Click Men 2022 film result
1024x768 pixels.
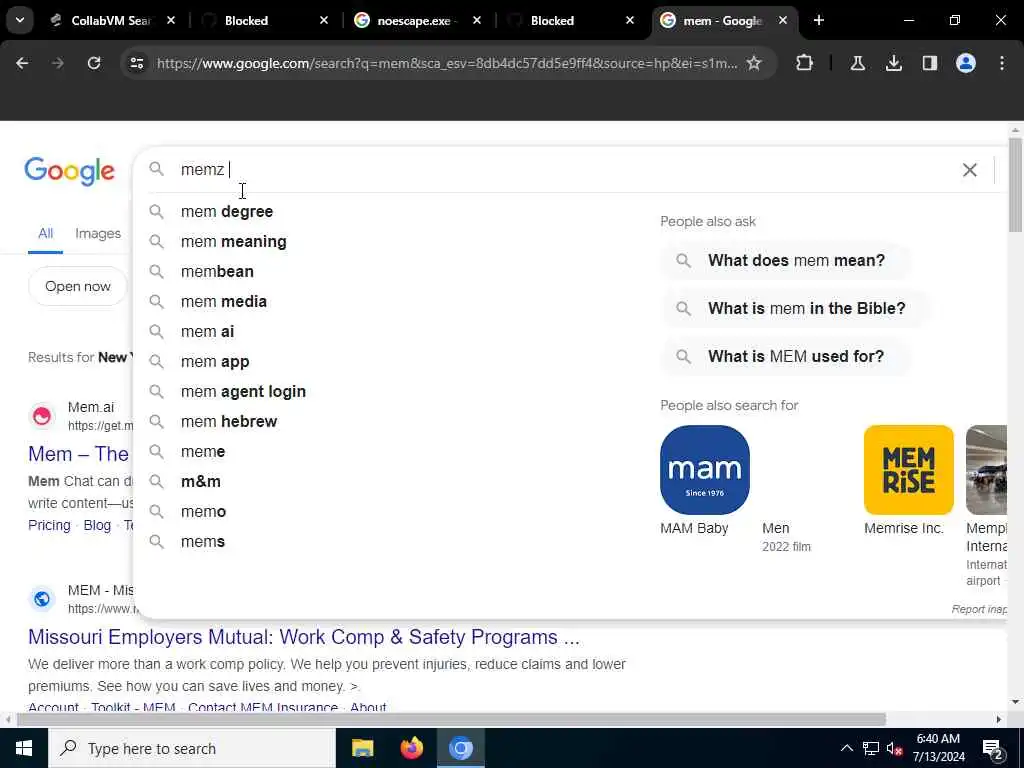786,537
